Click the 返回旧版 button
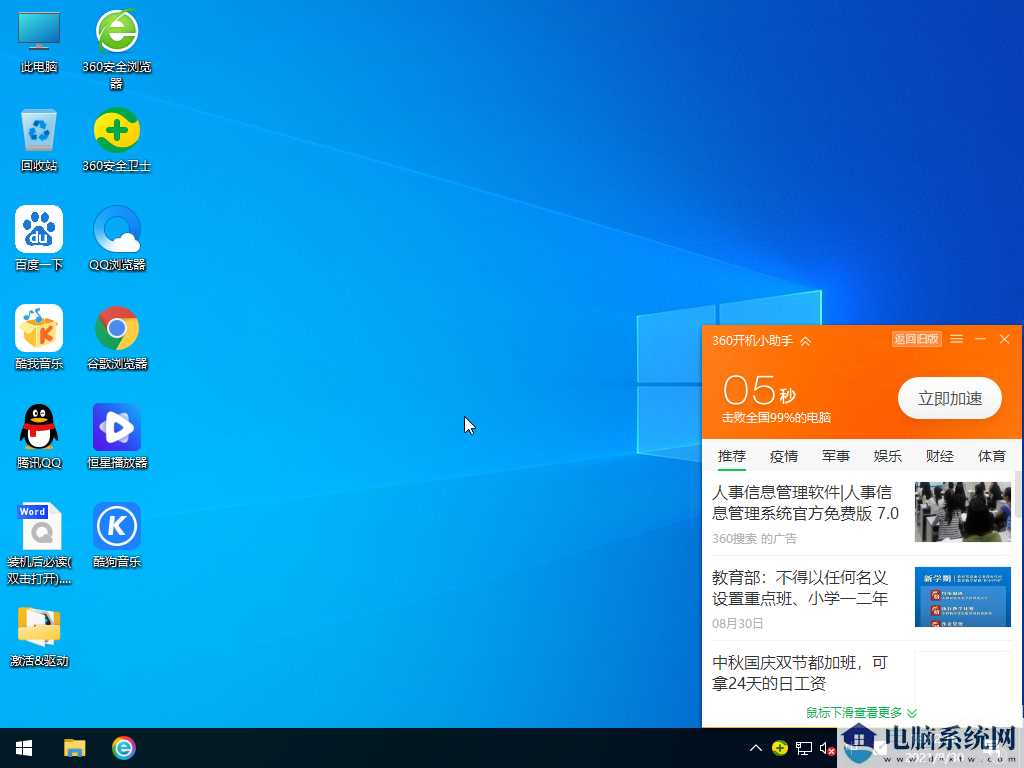The image size is (1024, 768). click(916, 339)
